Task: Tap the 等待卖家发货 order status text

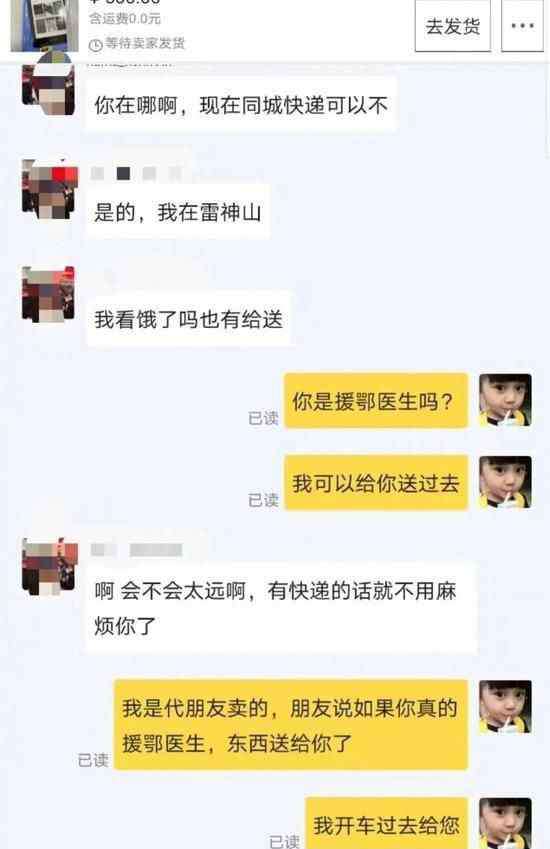Action: pos(145,43)
